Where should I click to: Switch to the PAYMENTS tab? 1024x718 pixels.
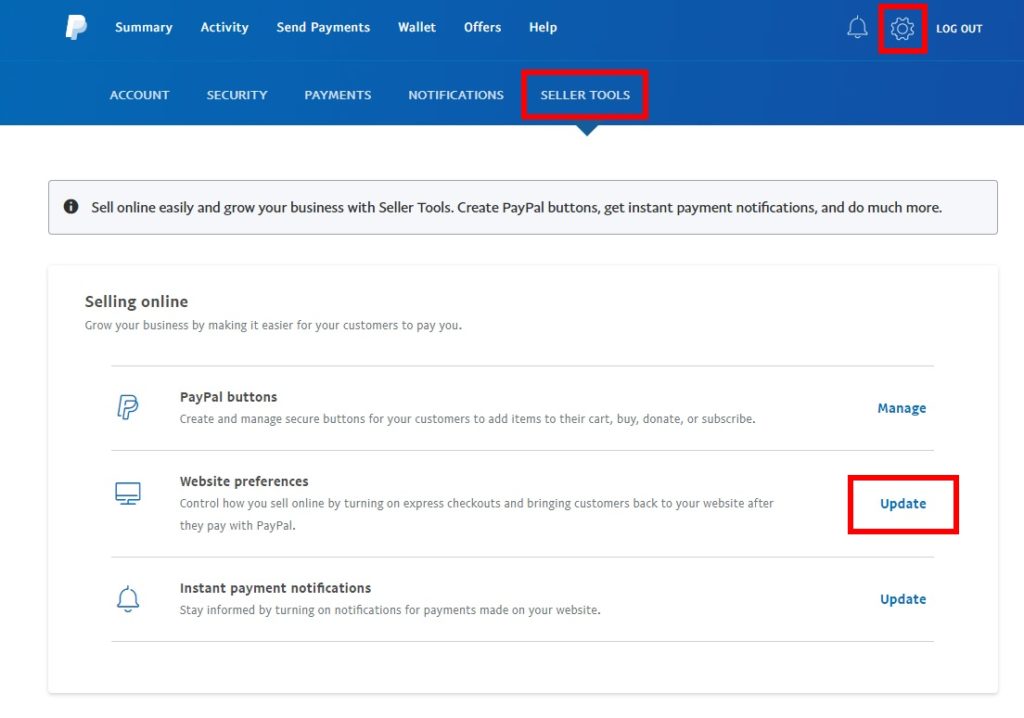click(338, 95)
